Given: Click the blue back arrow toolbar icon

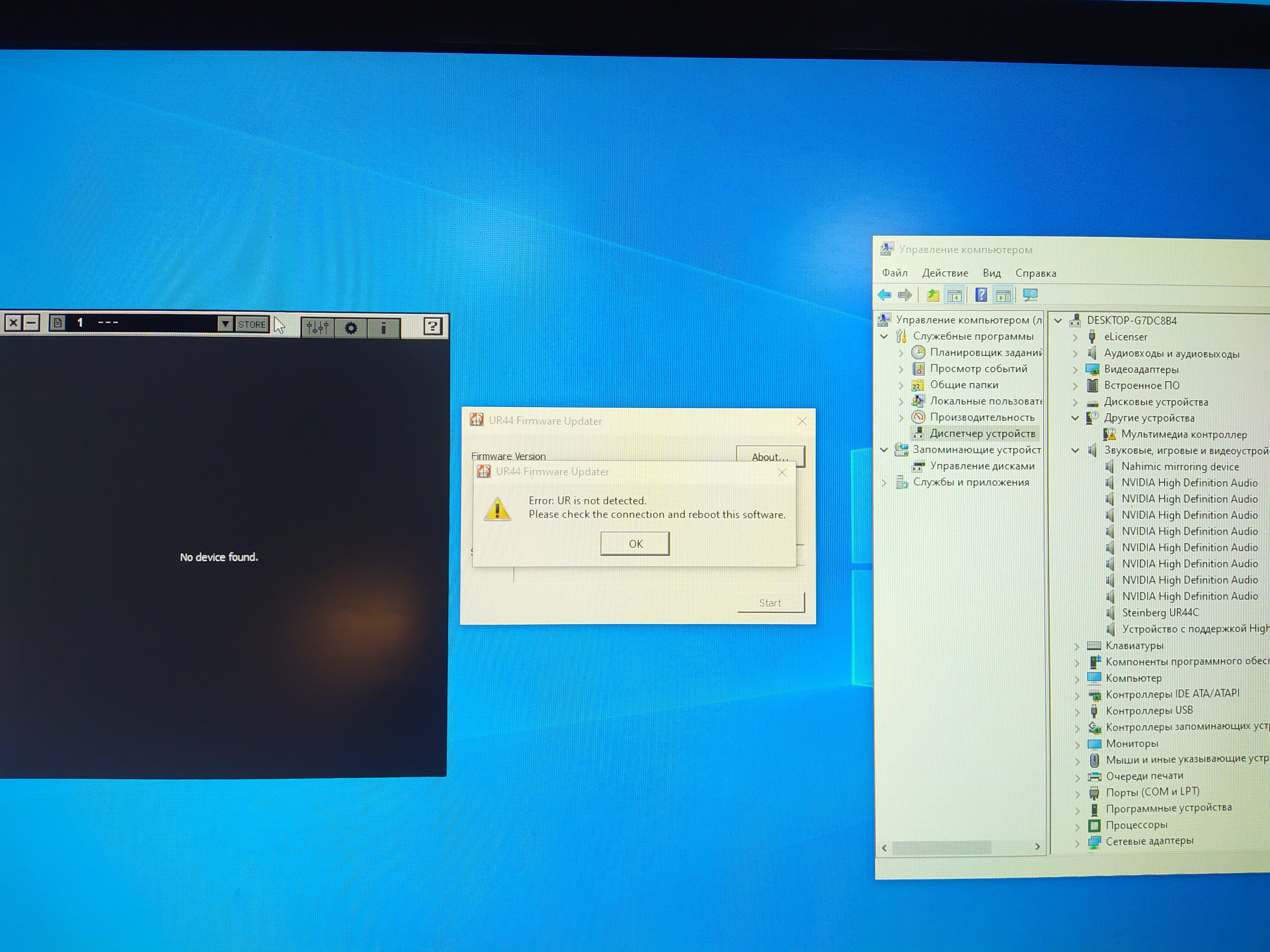Looking at the screenshot, I should (x=884, y=295).
